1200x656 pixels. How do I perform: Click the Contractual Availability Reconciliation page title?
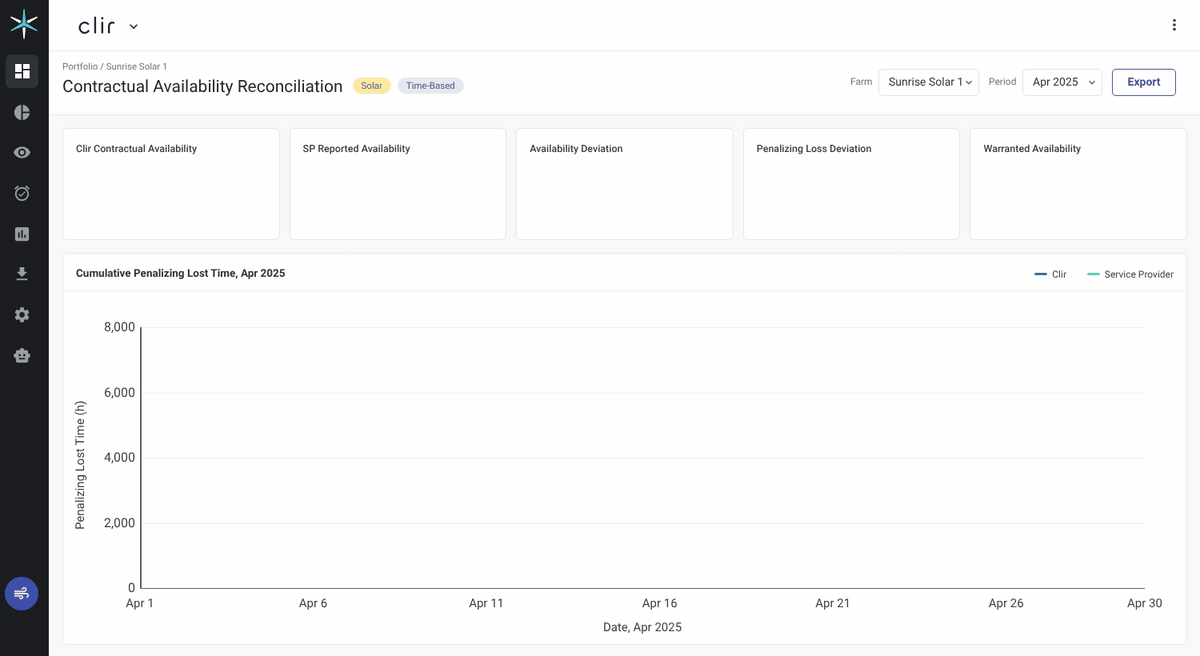click(x=202, y=86)
